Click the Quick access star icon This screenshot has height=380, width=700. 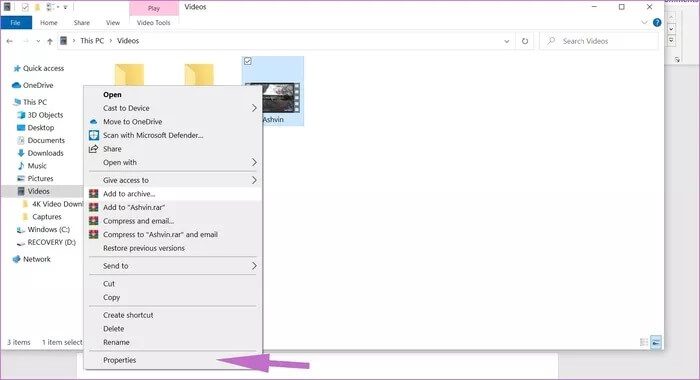(x=17, y=68)
